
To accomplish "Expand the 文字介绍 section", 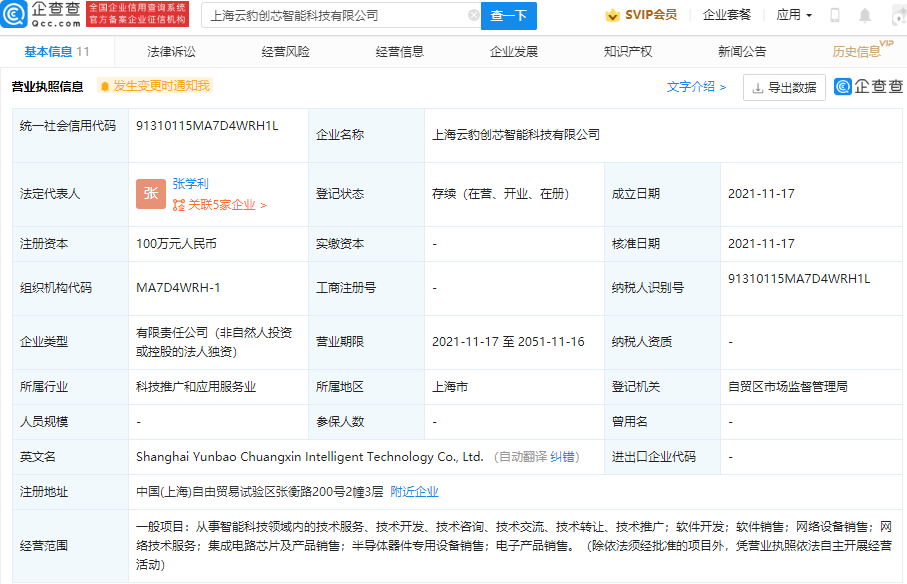I will (696, 87).
